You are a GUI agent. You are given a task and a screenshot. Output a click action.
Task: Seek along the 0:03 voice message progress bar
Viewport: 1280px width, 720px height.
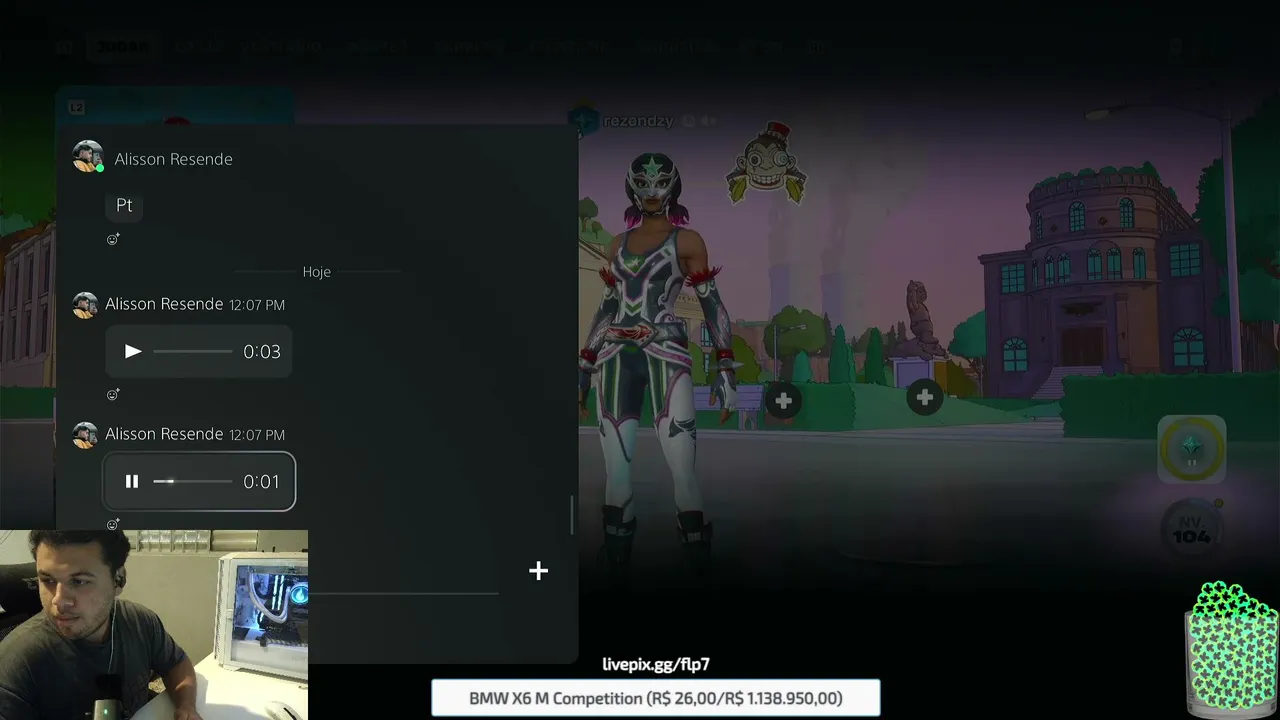[x=193, y=351]
